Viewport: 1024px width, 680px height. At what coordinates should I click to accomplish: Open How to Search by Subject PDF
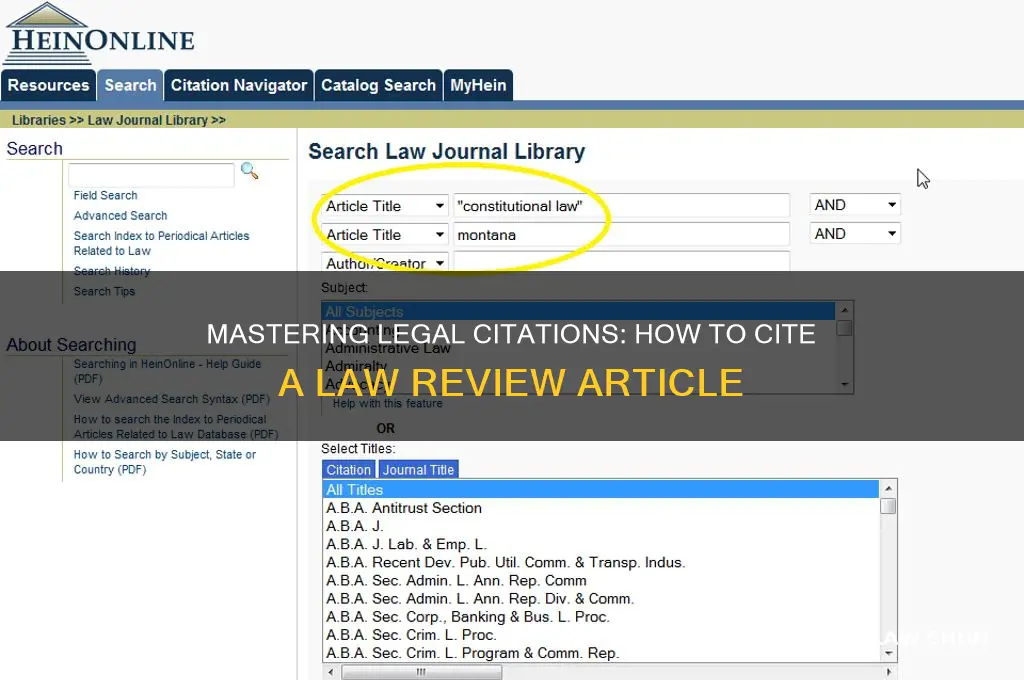pyautogui.click(x=165, y=462)
